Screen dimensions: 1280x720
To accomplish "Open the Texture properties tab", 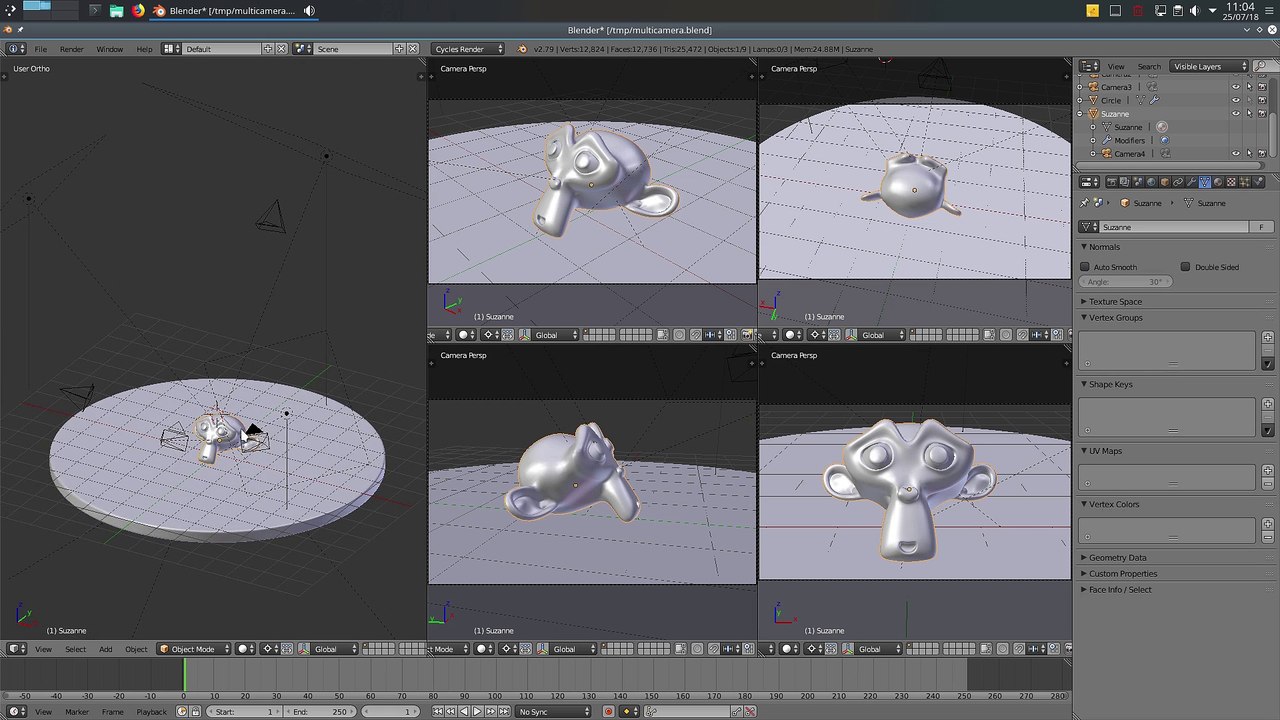I will coord(1231,182).
